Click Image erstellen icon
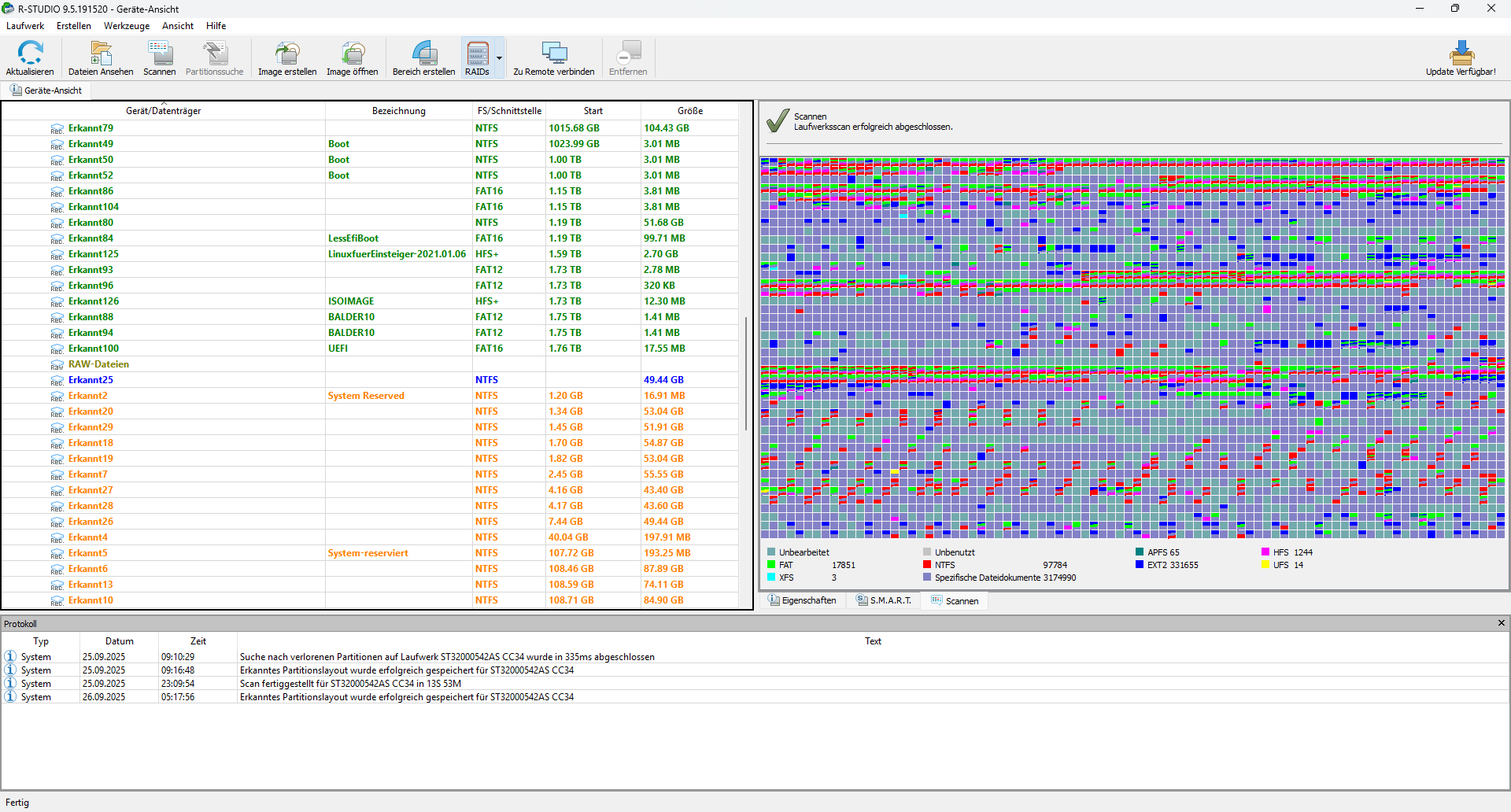Image resolution: width=1511 pixels, height=812 pixels. click(x=287, y=54)
